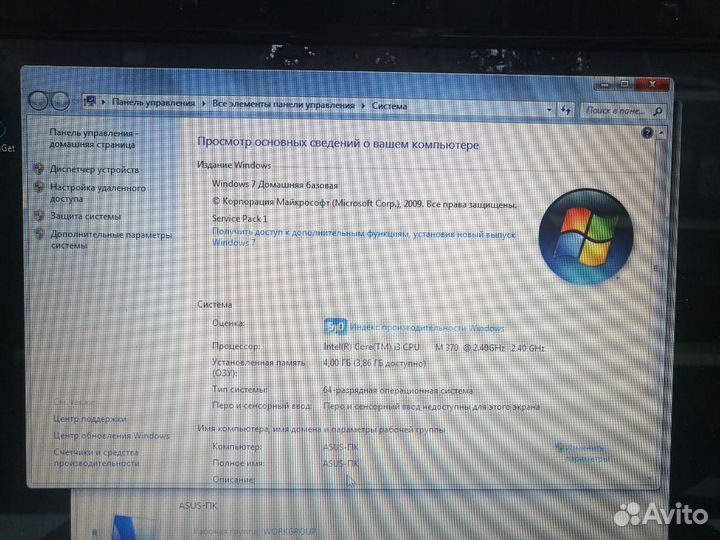
Task: Click "64-разрядная операционная система" text
Action: click(398, 391)
